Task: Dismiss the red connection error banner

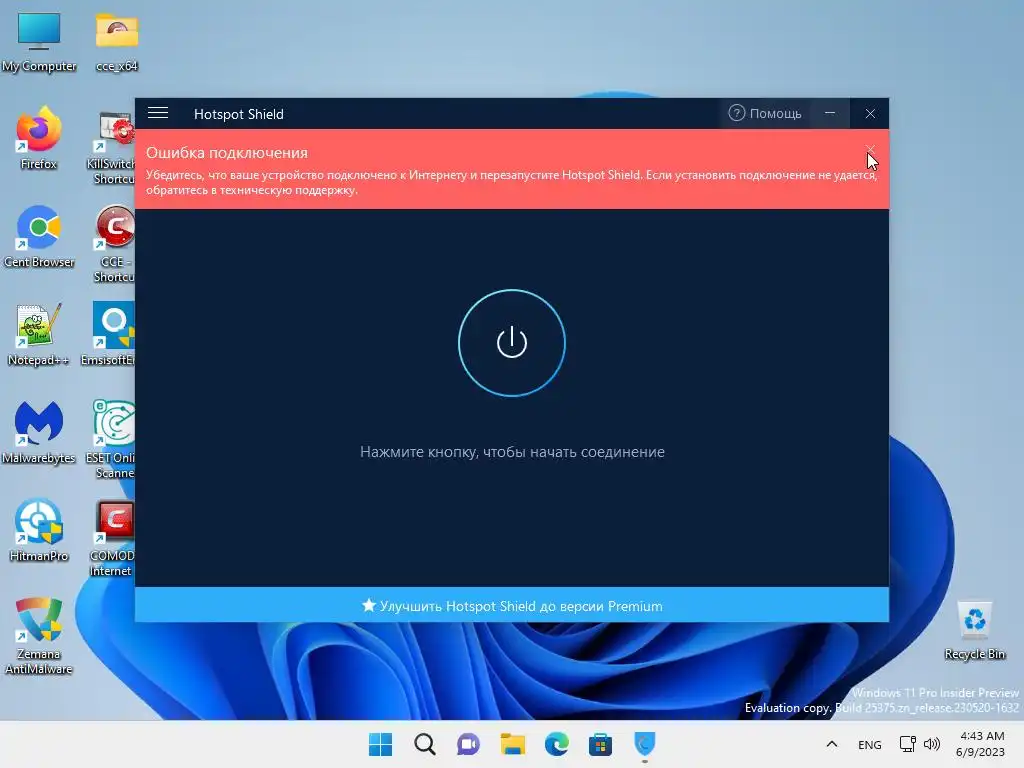Action: coord(870,150)
